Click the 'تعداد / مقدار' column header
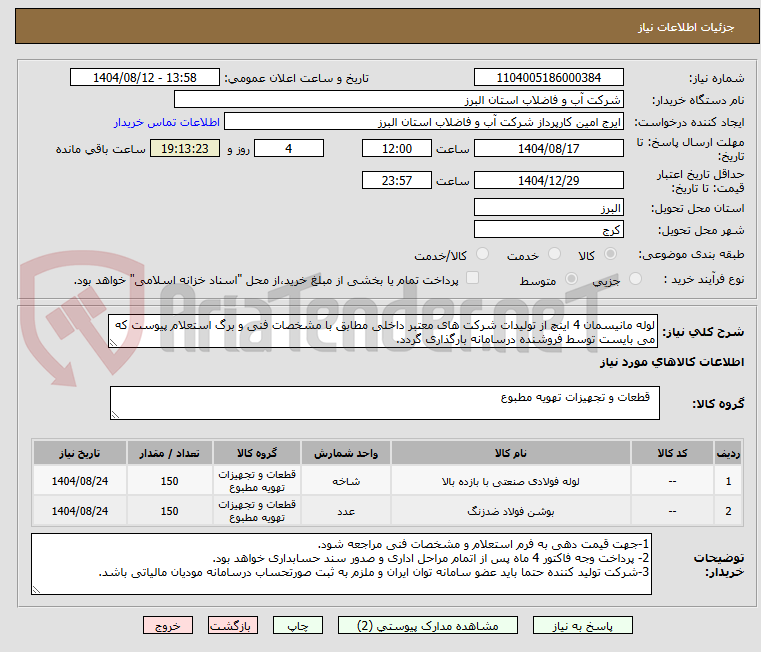Image resolution: width=761 pixels, height=652 pixels. 169,453
